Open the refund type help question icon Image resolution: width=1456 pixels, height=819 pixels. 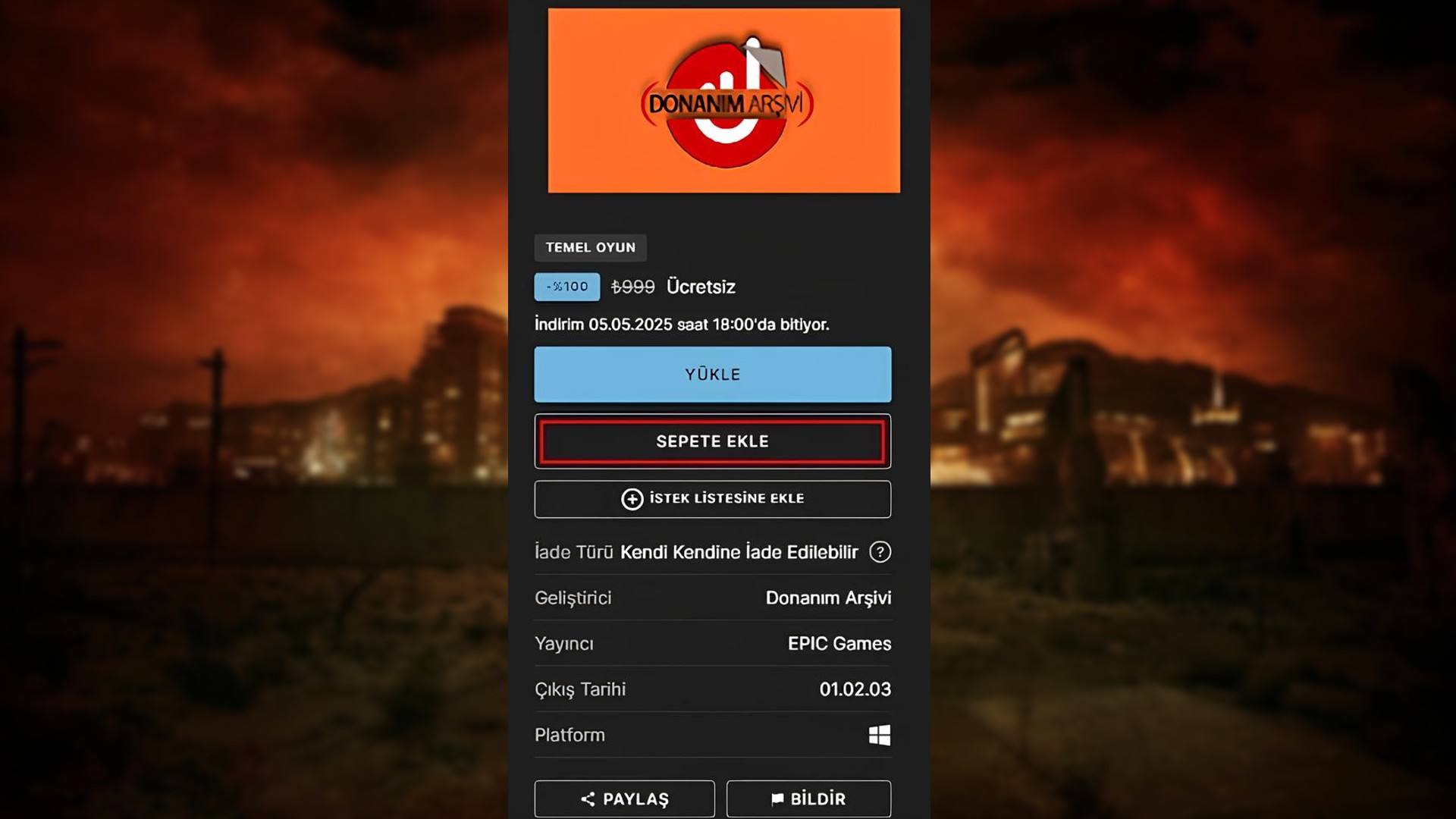[880, 551]
